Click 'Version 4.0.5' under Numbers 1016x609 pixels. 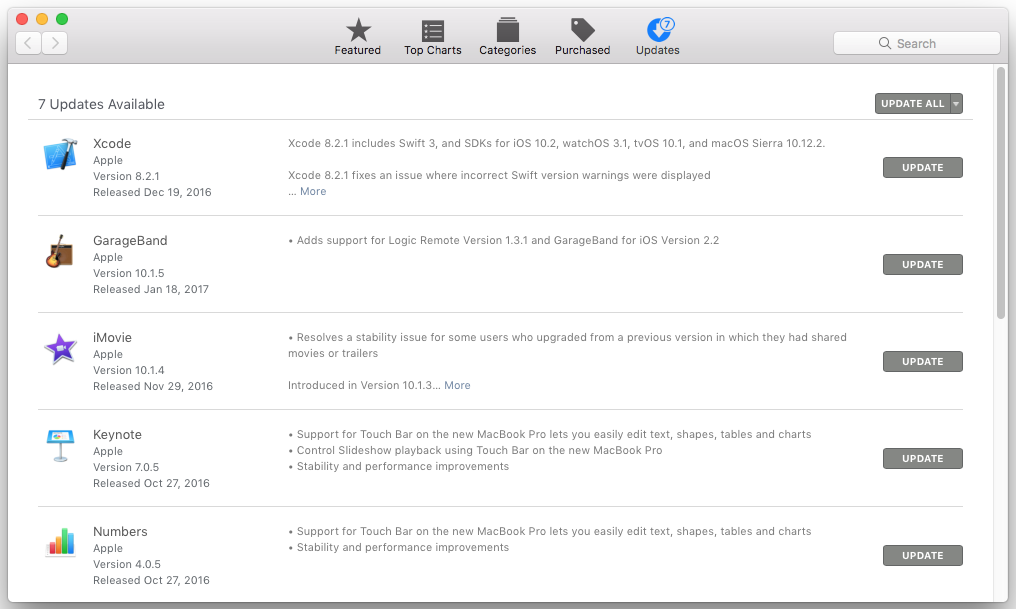[x=127, y=564]
